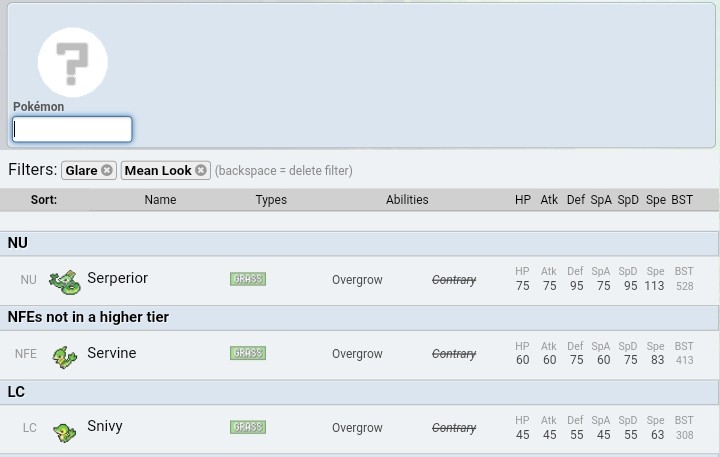Image resolution: width=720 pixels, height=457 pixels.
Task: Sort Pokémon by Spe stat
Action: pyautogui.click(x=656, y=200)
